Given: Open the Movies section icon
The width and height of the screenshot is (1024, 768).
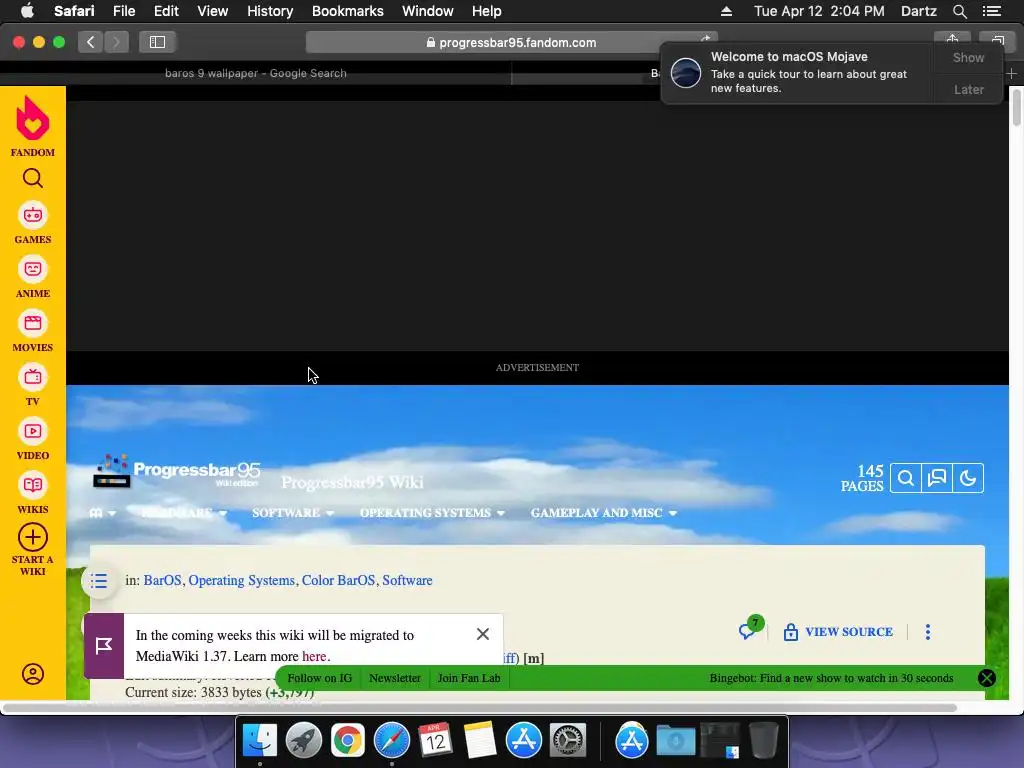Looking at the screenshot, I should 33,323.
